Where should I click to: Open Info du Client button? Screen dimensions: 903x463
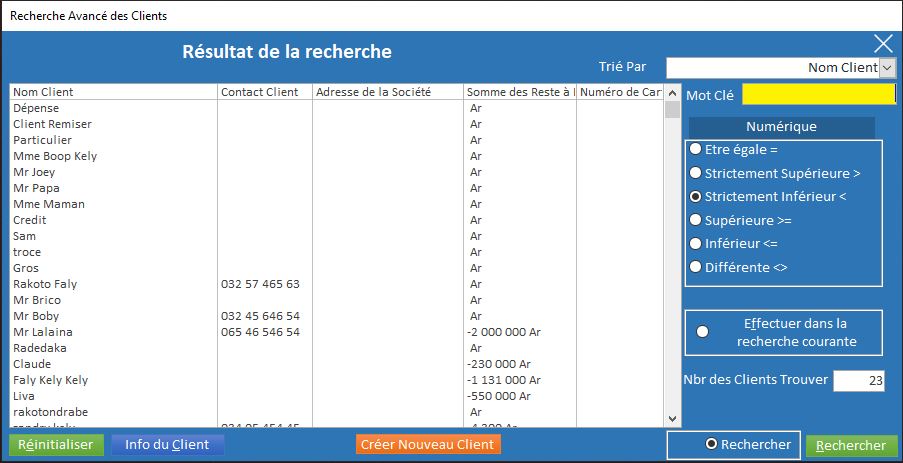coord(168,444)
